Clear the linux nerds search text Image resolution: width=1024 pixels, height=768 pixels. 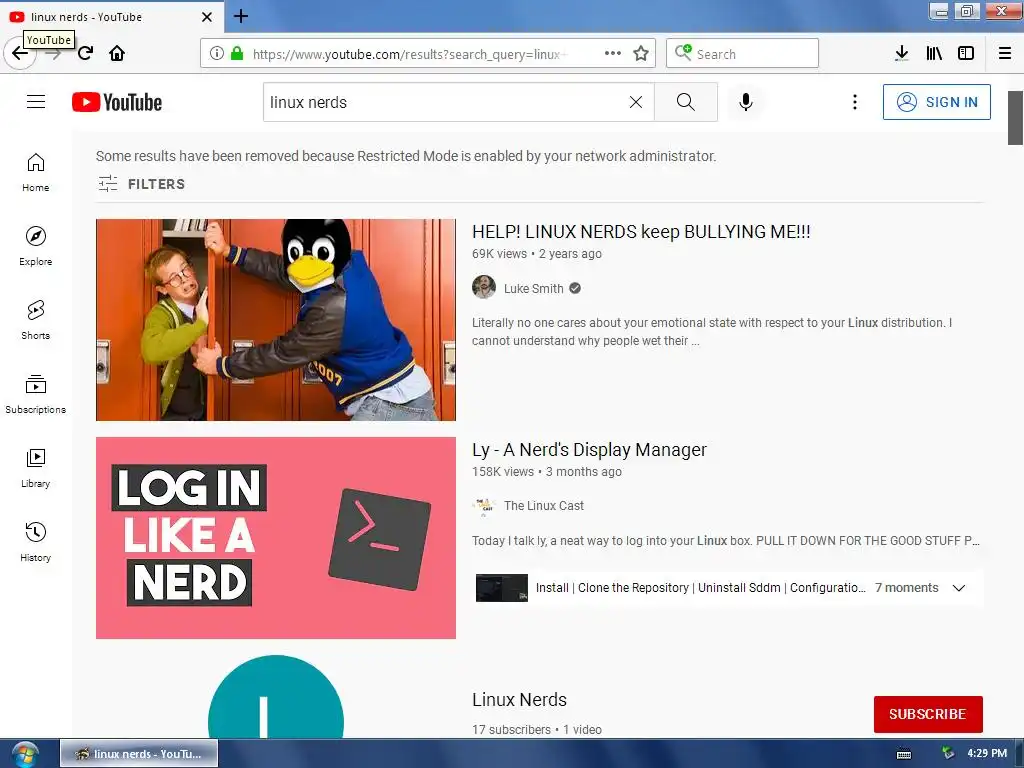tap(635, 102)
